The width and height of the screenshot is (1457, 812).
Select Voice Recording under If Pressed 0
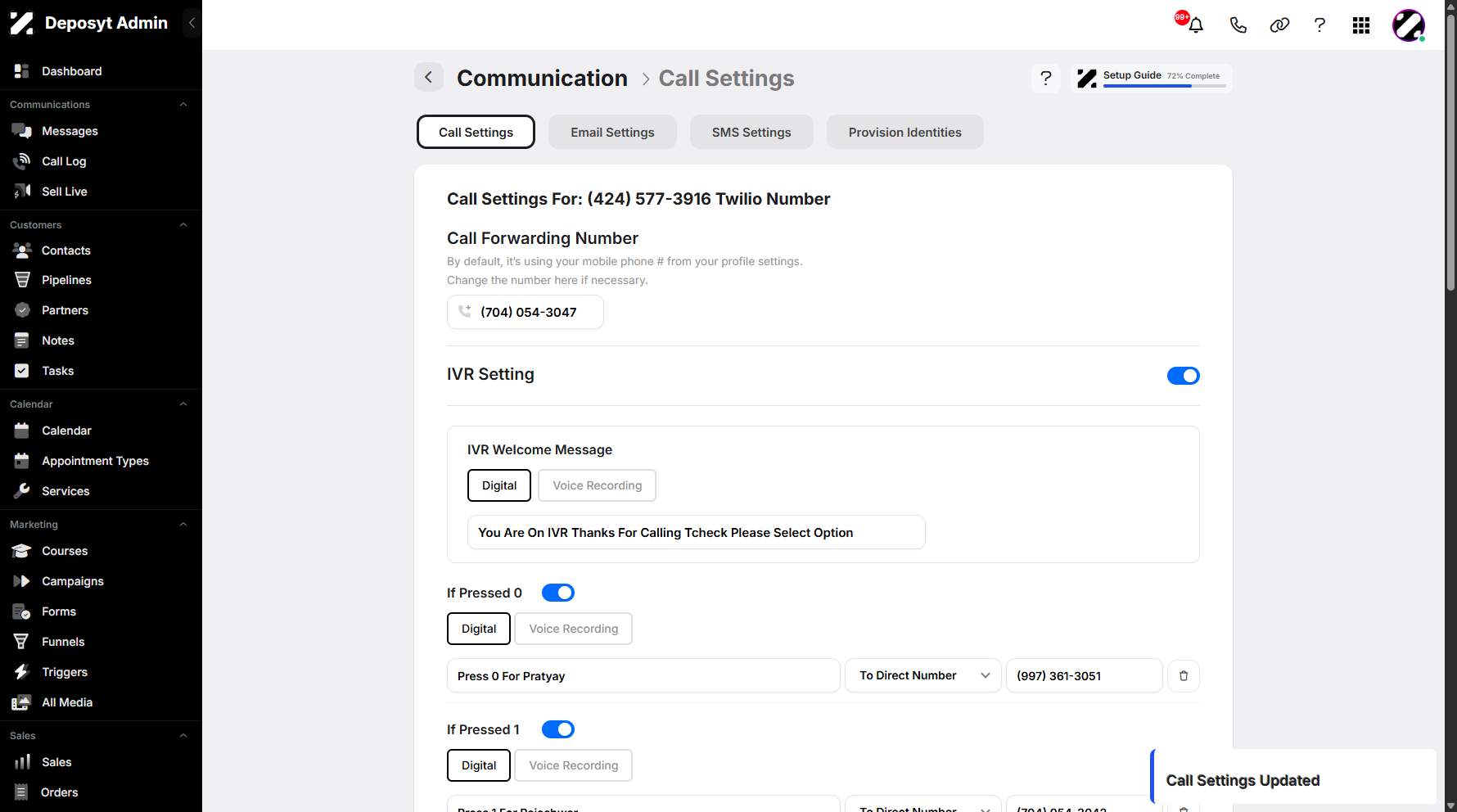(573, 629)
